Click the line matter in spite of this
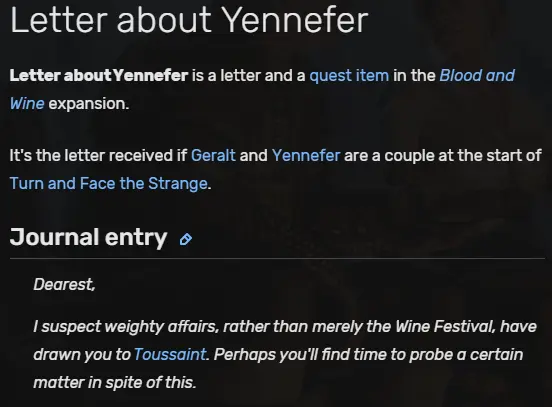 coord(114,383)
